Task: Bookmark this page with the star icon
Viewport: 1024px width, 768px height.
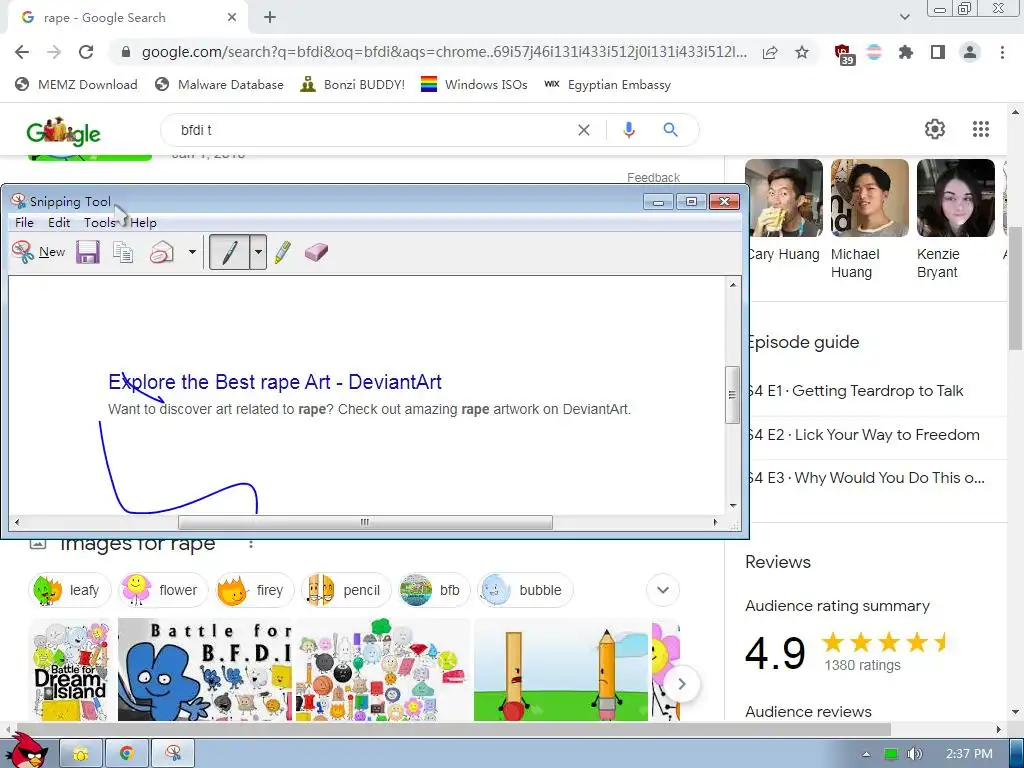Action: pyautogui.click(x=802, y=52)
